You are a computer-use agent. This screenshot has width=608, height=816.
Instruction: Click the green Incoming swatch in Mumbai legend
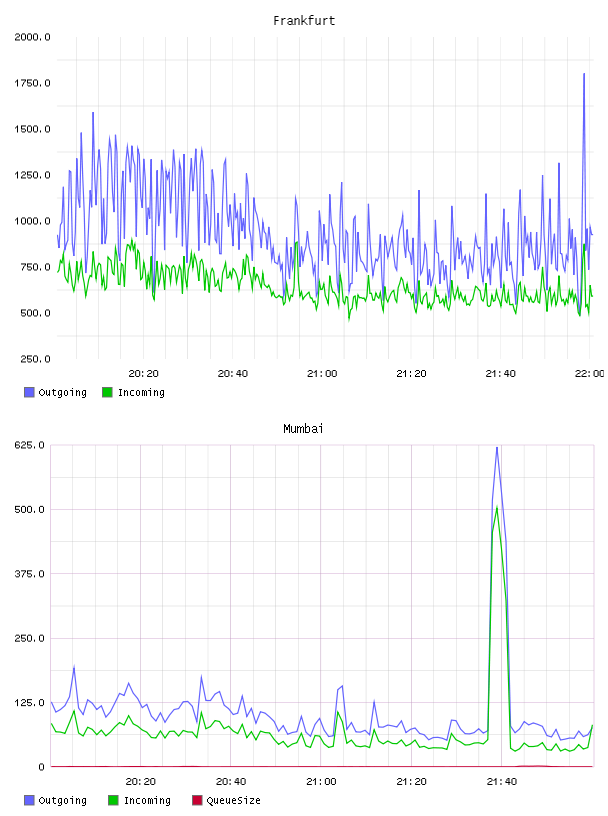point(113,800)
